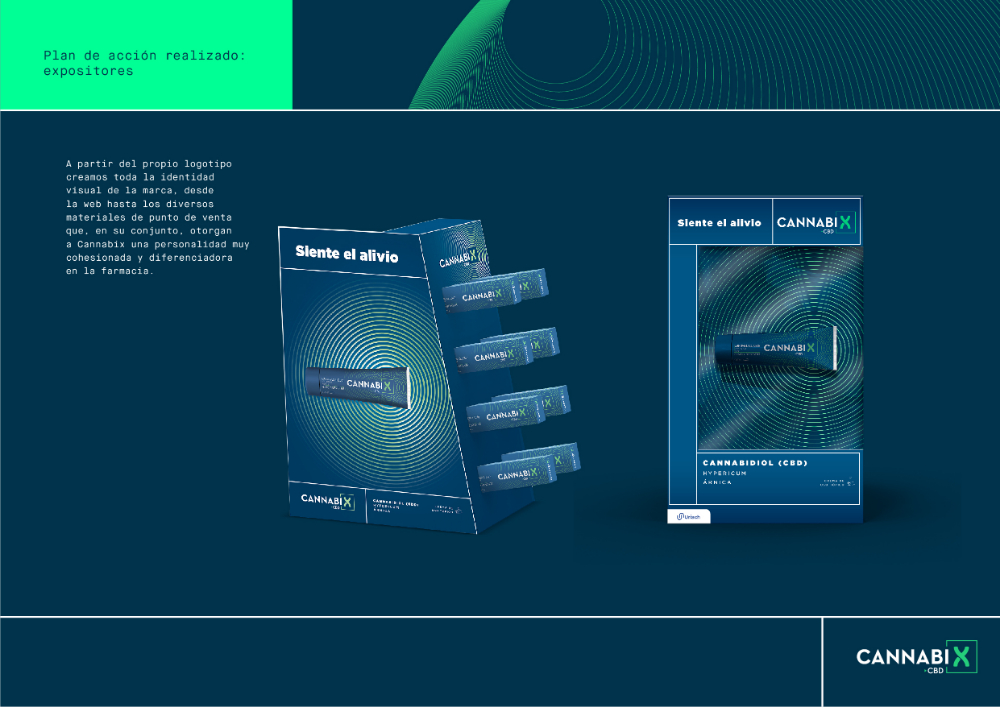Click the concentric circles header graphic
The height and width of the screenshot is (707, 1000).
coord(702,55)
